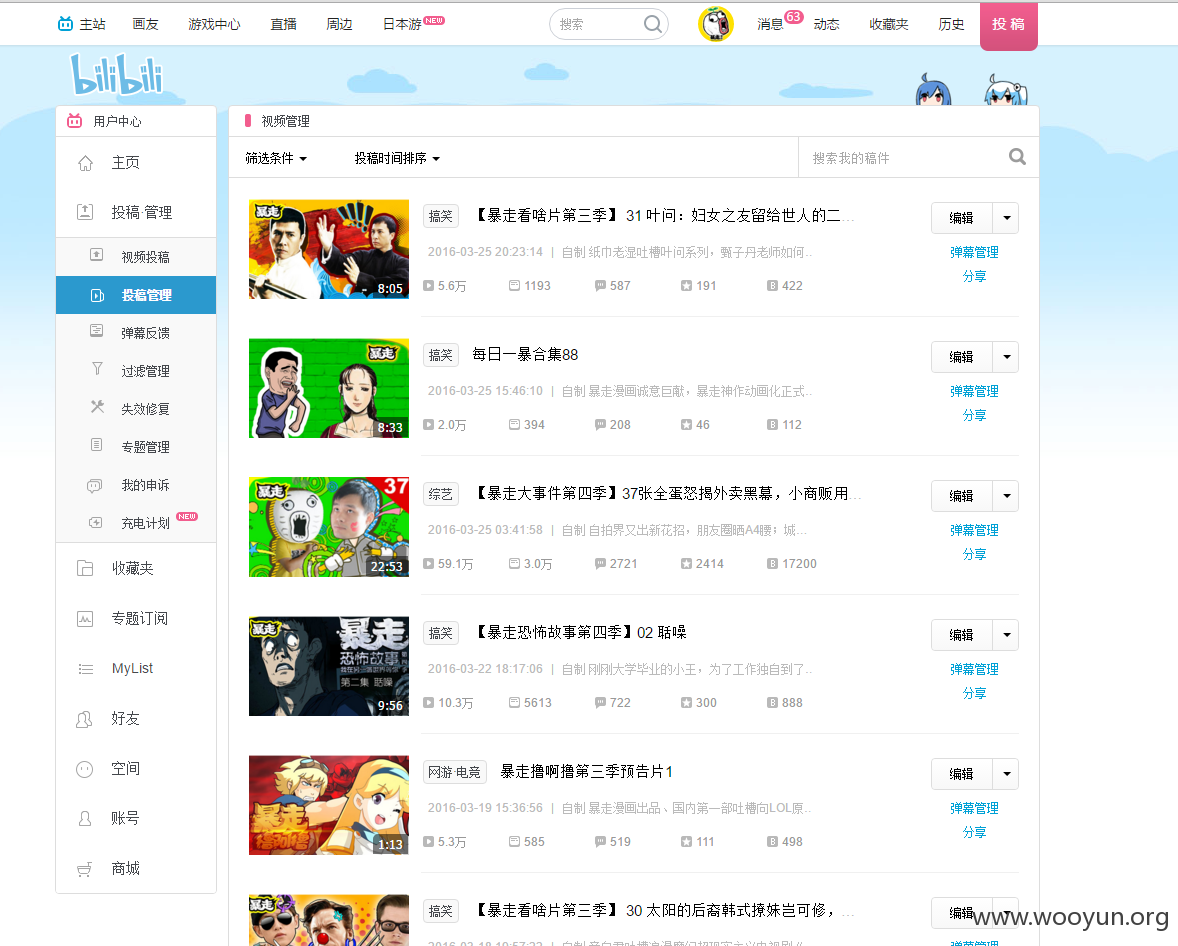
Task: Open the user avatar in the top bar
Action: 715,24
